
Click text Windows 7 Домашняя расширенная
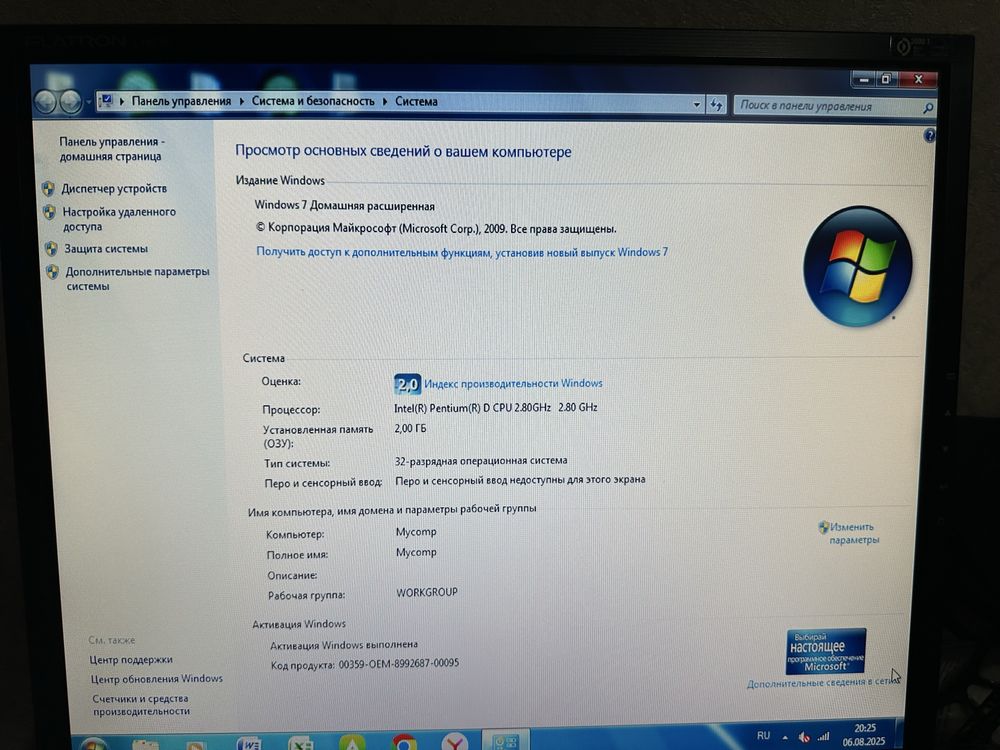click(344, 205)
